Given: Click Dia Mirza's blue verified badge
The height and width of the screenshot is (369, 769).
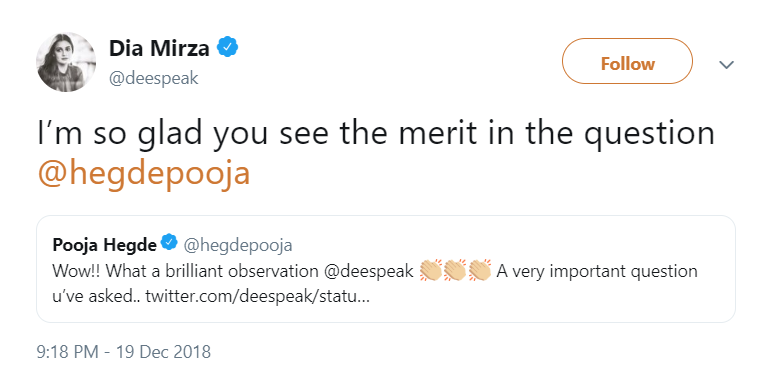Looking at the screenshot, I should (228, 47).
